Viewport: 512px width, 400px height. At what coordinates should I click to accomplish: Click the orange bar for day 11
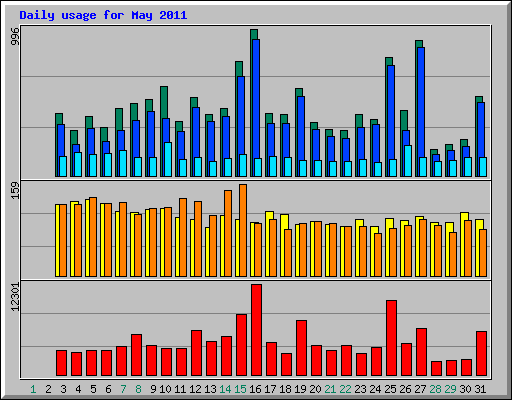tap(183, 237)
